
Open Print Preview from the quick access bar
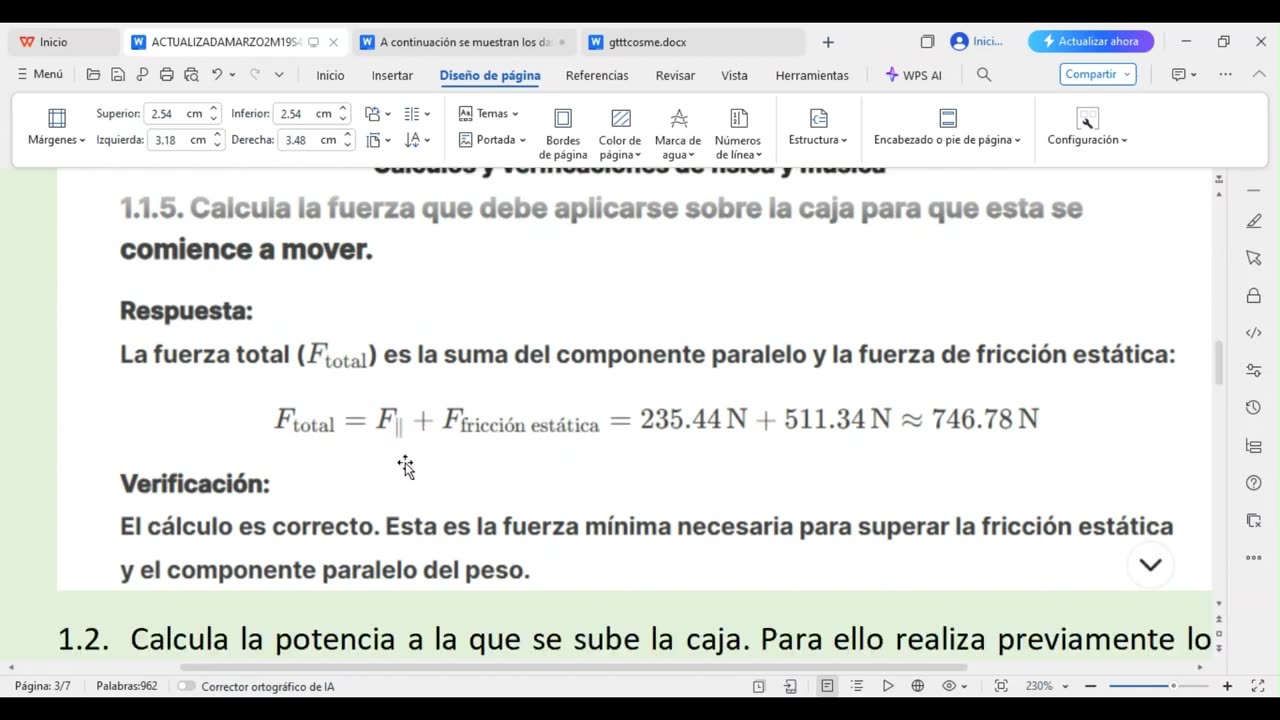[191, 75]
